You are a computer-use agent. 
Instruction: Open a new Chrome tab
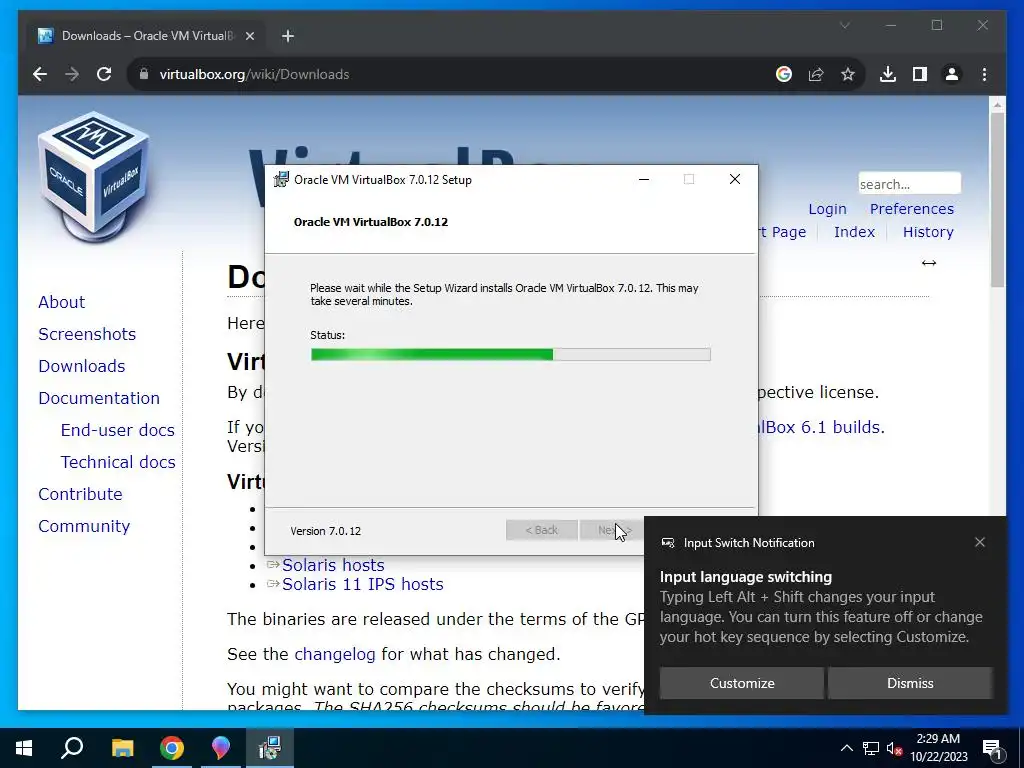pos(288,36)
